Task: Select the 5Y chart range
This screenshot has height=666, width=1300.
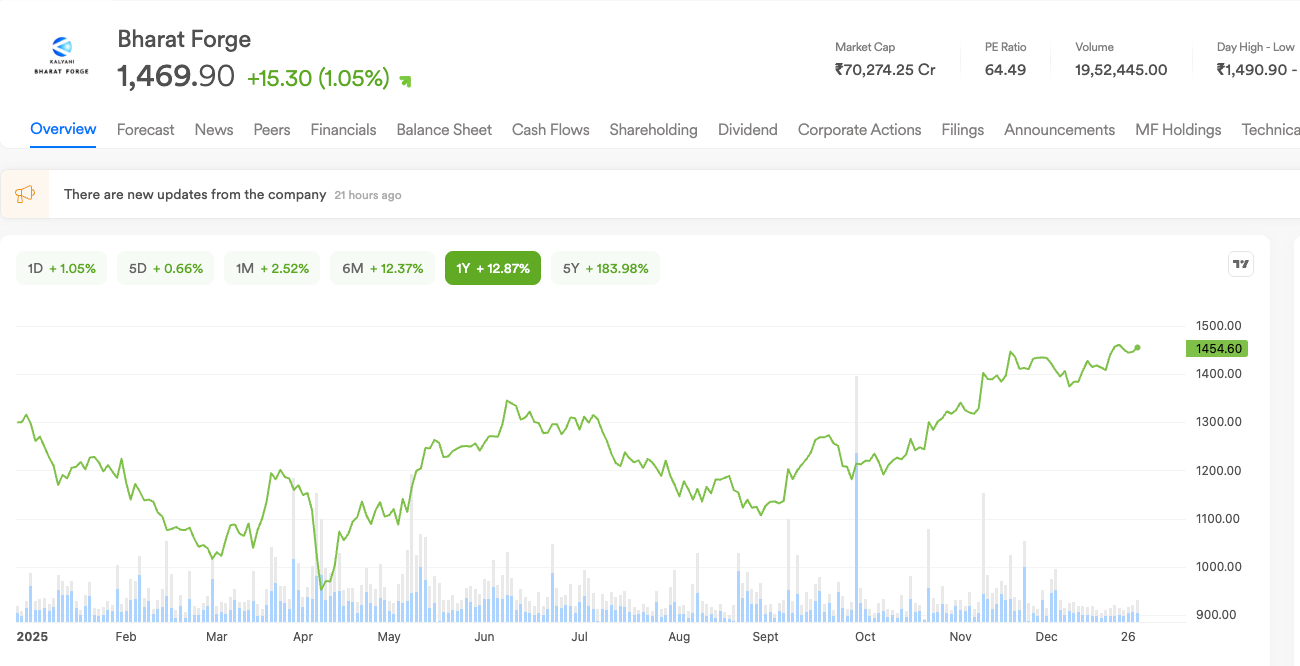Action: point(605,268)
